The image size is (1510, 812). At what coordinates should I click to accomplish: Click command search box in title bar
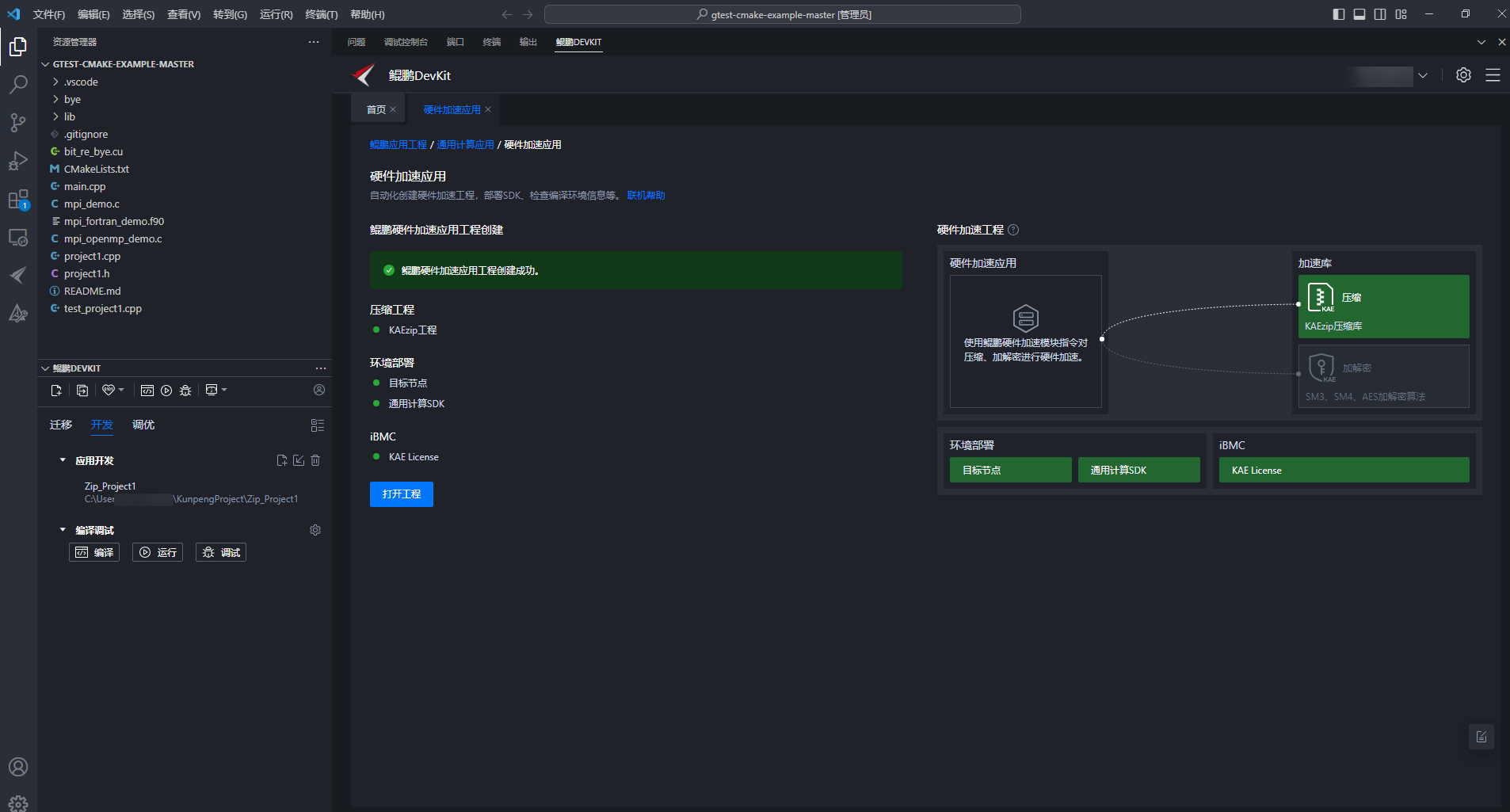pos(783,14)
